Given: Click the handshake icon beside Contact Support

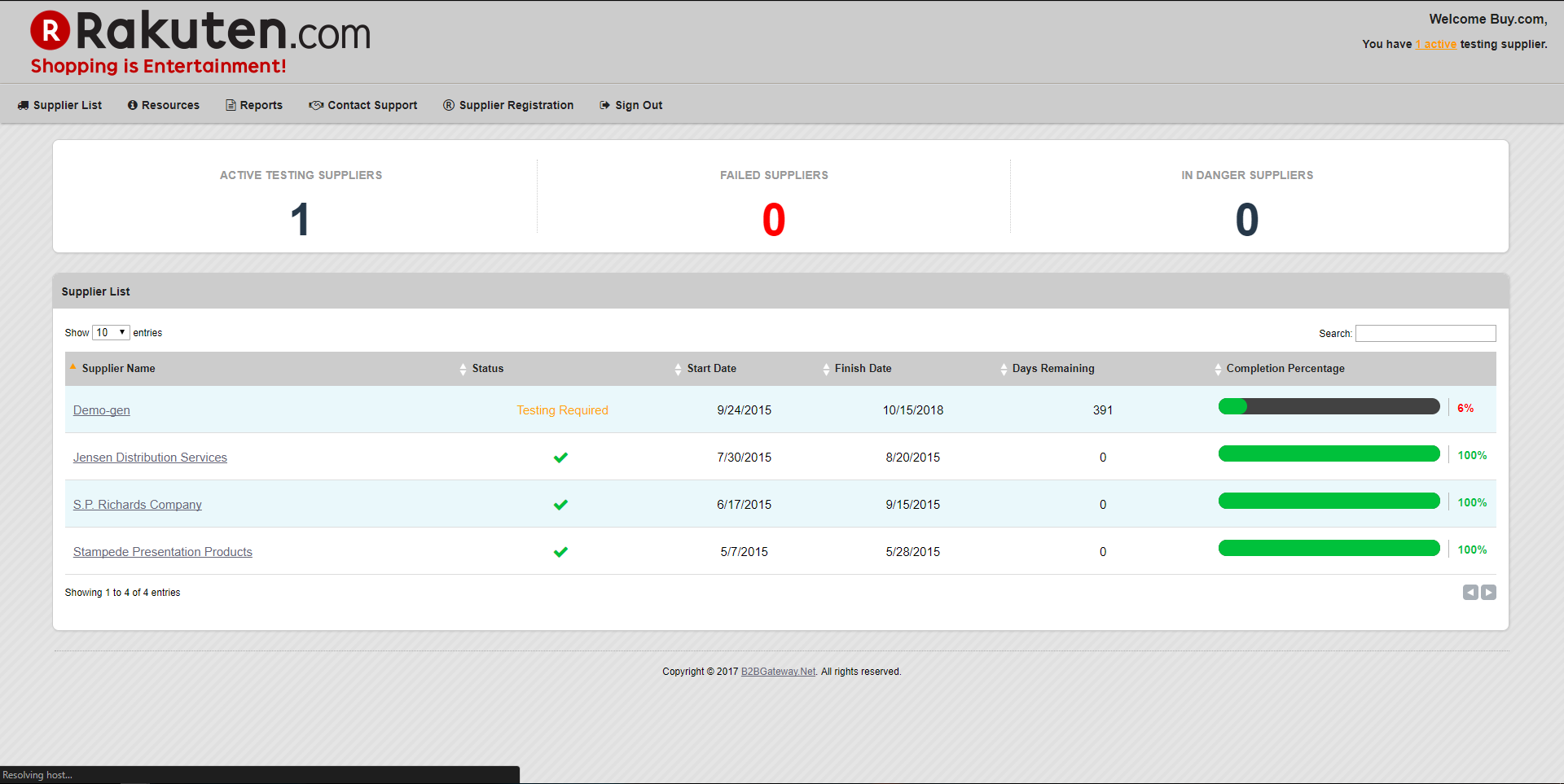Looking at the screenshot, I should pos(316,105).
